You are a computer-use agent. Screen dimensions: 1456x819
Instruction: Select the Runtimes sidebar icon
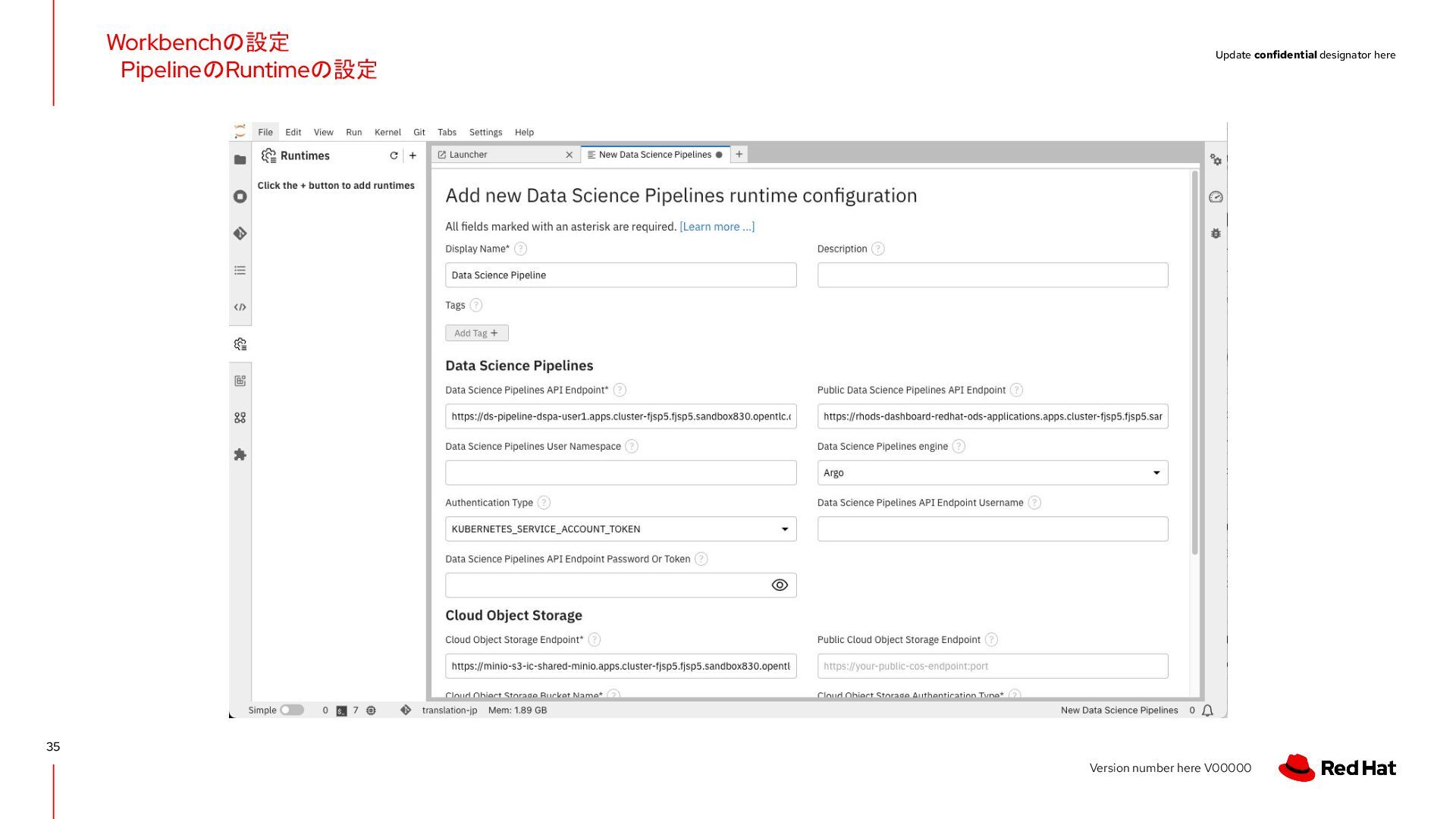click(240, 344)
